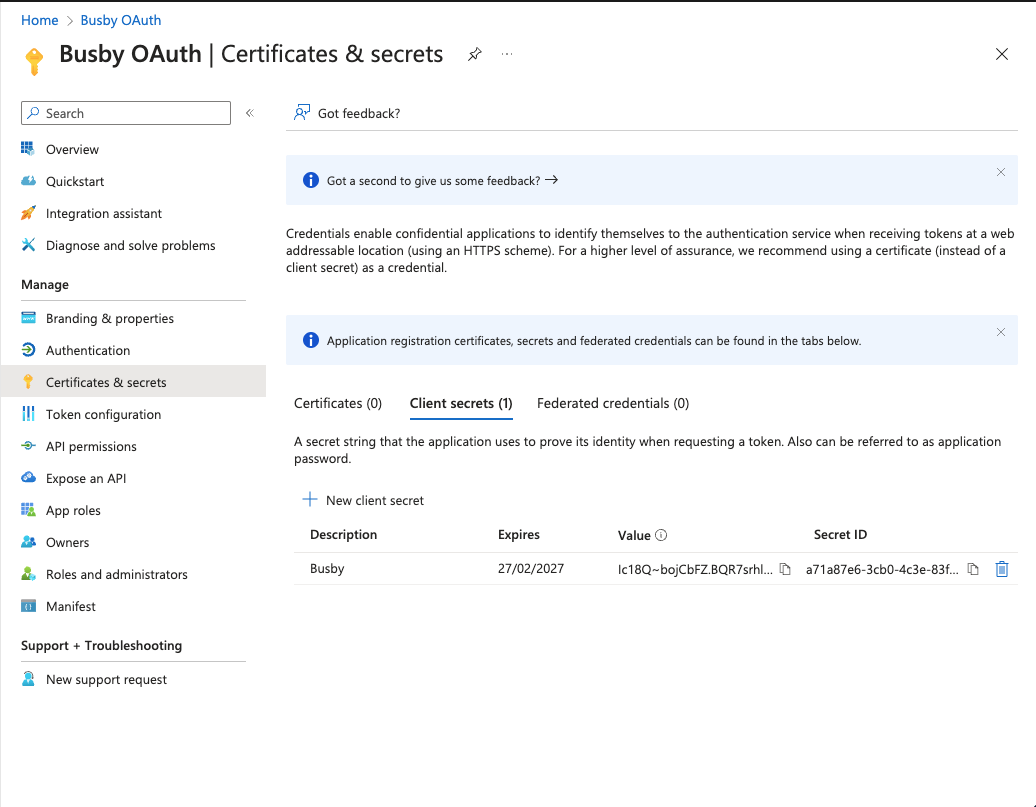The height and width of the screenshot is (807, 1036).
Task: Click the expiry date 27/02/2027
Action: click(x=531, y=568)
